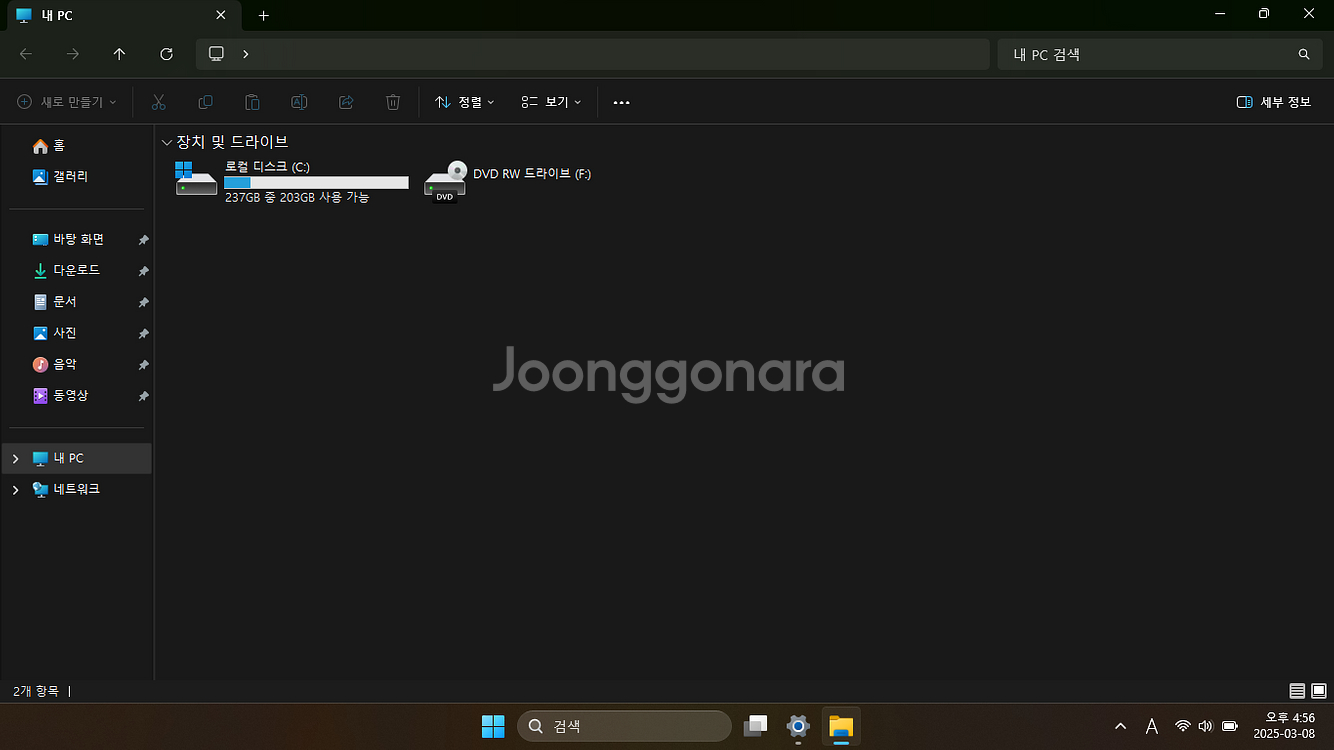Click the Paste clipboard icon
The width and height of the screenshot is (1334, 750).
point(252,102)
